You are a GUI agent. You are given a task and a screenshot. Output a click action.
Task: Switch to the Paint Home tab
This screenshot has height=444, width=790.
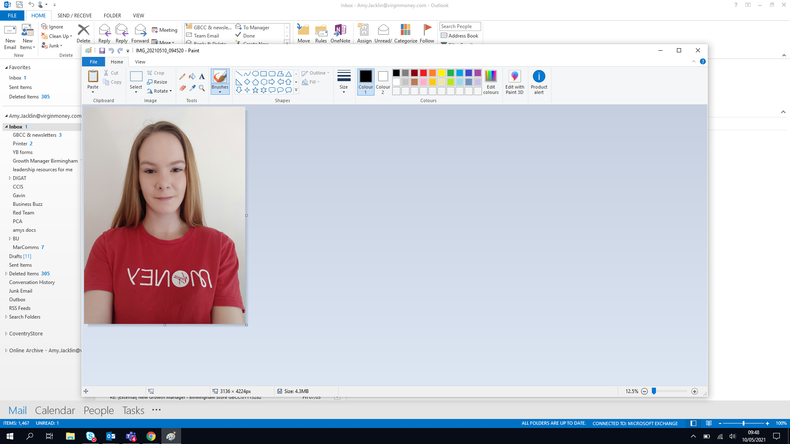(116, 61)
